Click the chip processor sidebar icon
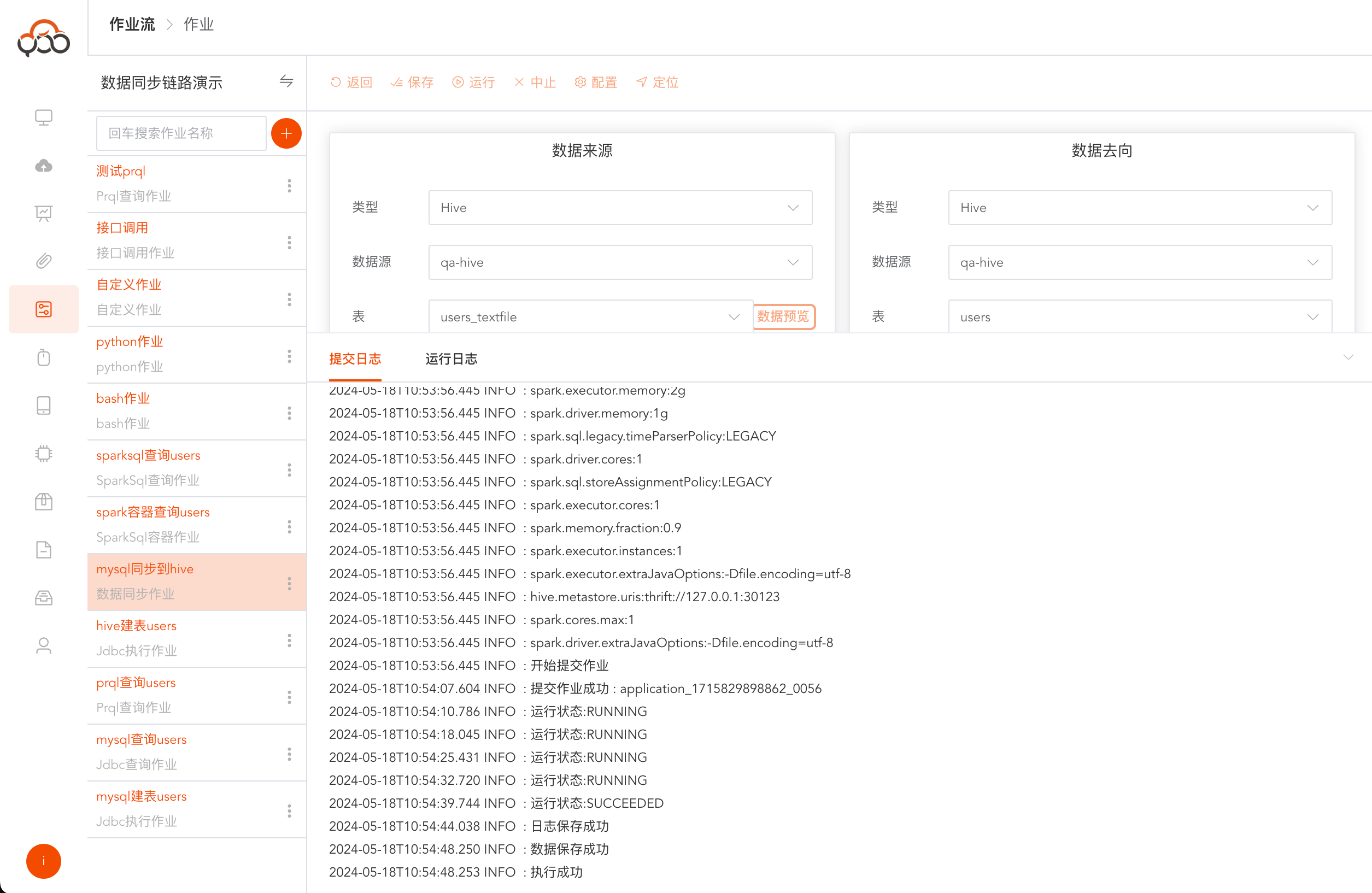 click(44, 454)
